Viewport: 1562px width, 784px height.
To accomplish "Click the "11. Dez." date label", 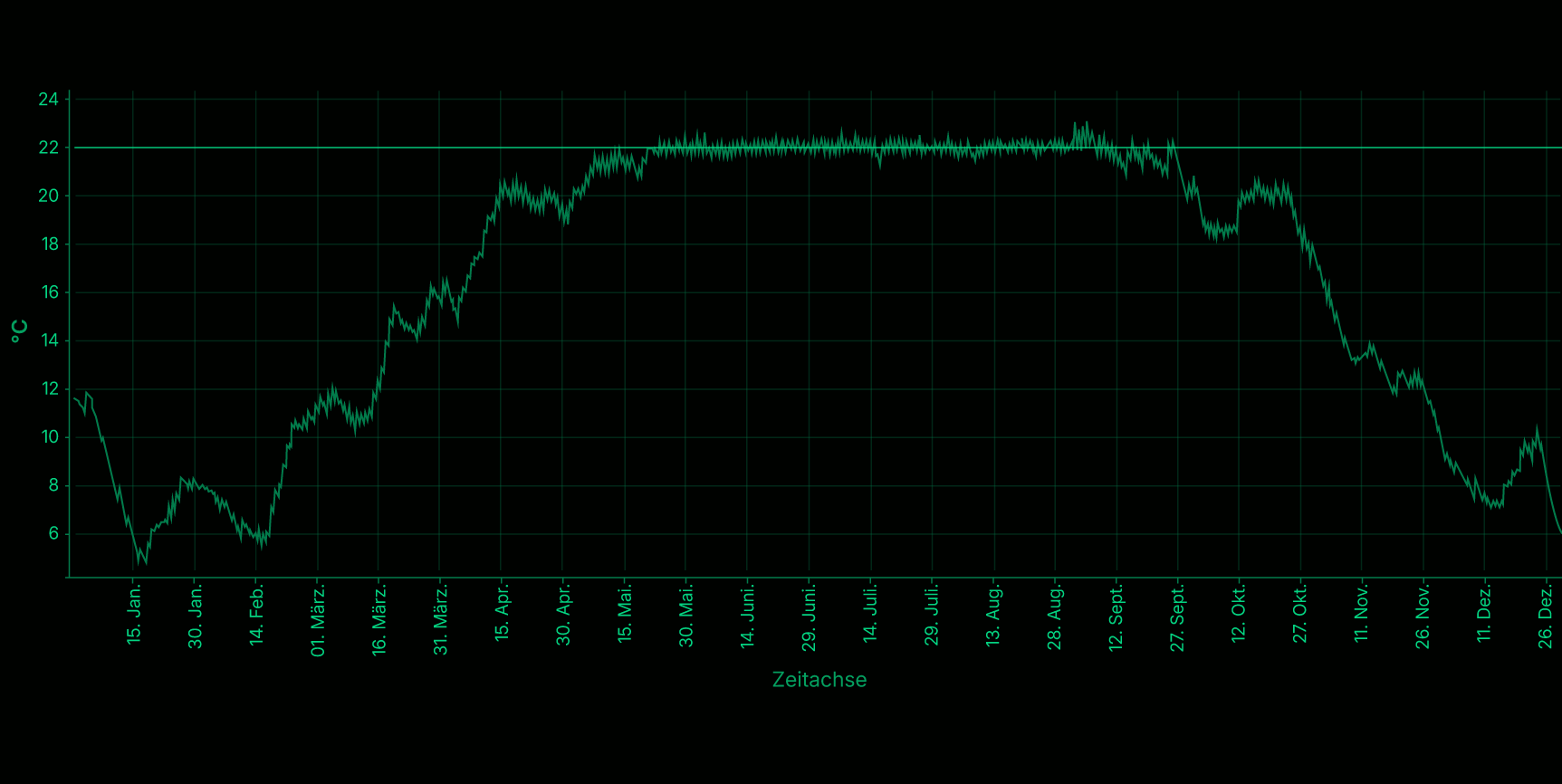I will tap(1485, 614).
